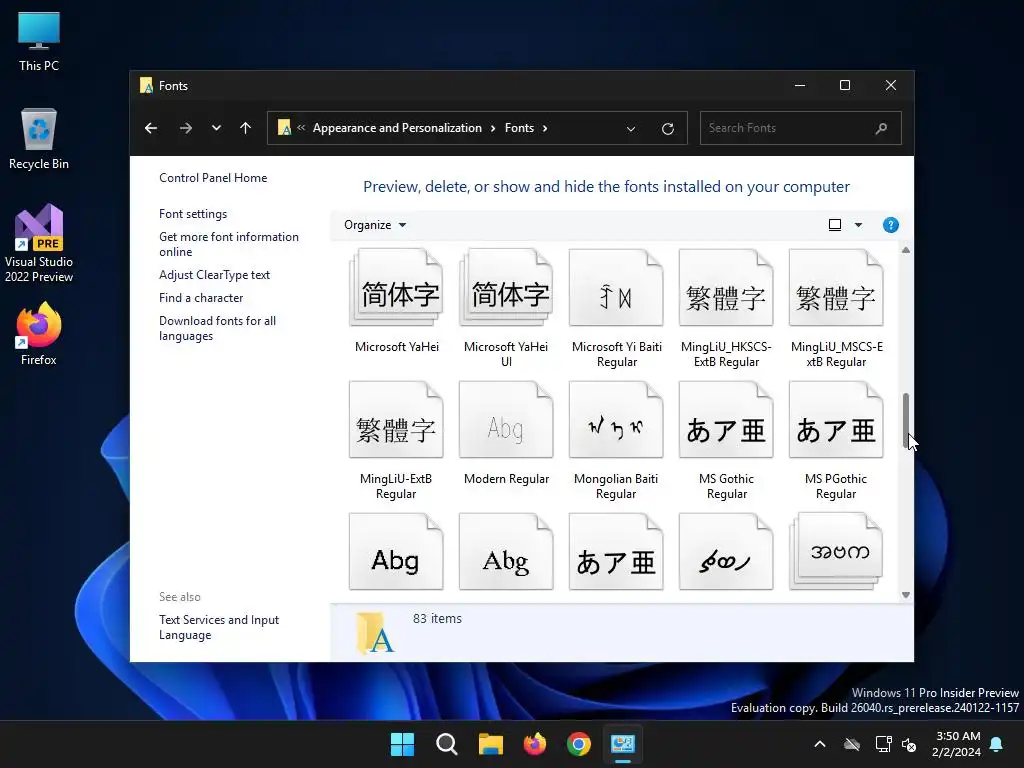This screenshot has width=1024, height=768.
Task: Open the Microsoft YaHei font icon
Action: (x=396, y=288)
